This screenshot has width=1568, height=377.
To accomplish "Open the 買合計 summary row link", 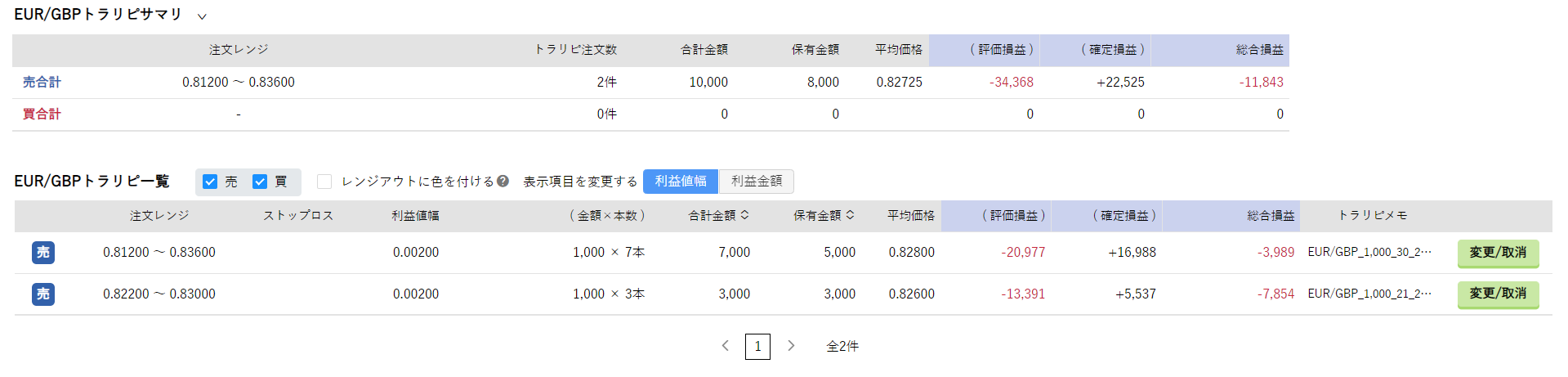I will pos(42,114).
